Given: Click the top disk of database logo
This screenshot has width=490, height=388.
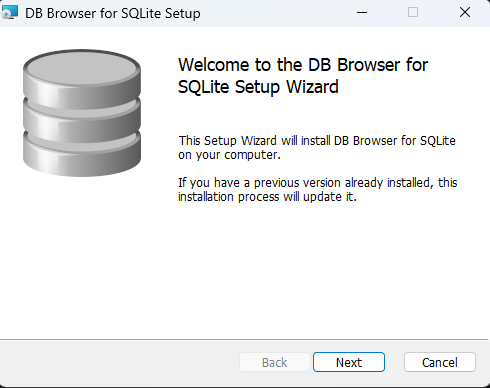Looking at the screenshot, I should 82,78.
